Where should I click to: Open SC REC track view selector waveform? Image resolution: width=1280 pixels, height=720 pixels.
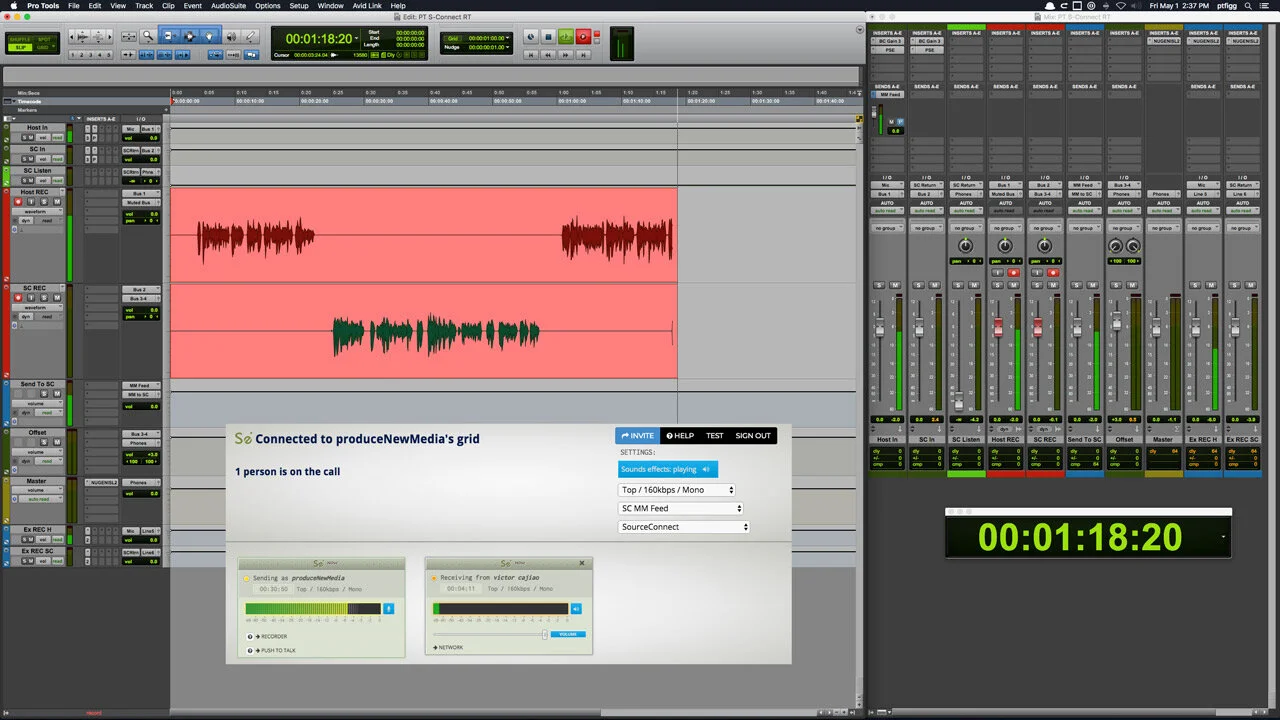pyautogui.click(x=37, y=307)
